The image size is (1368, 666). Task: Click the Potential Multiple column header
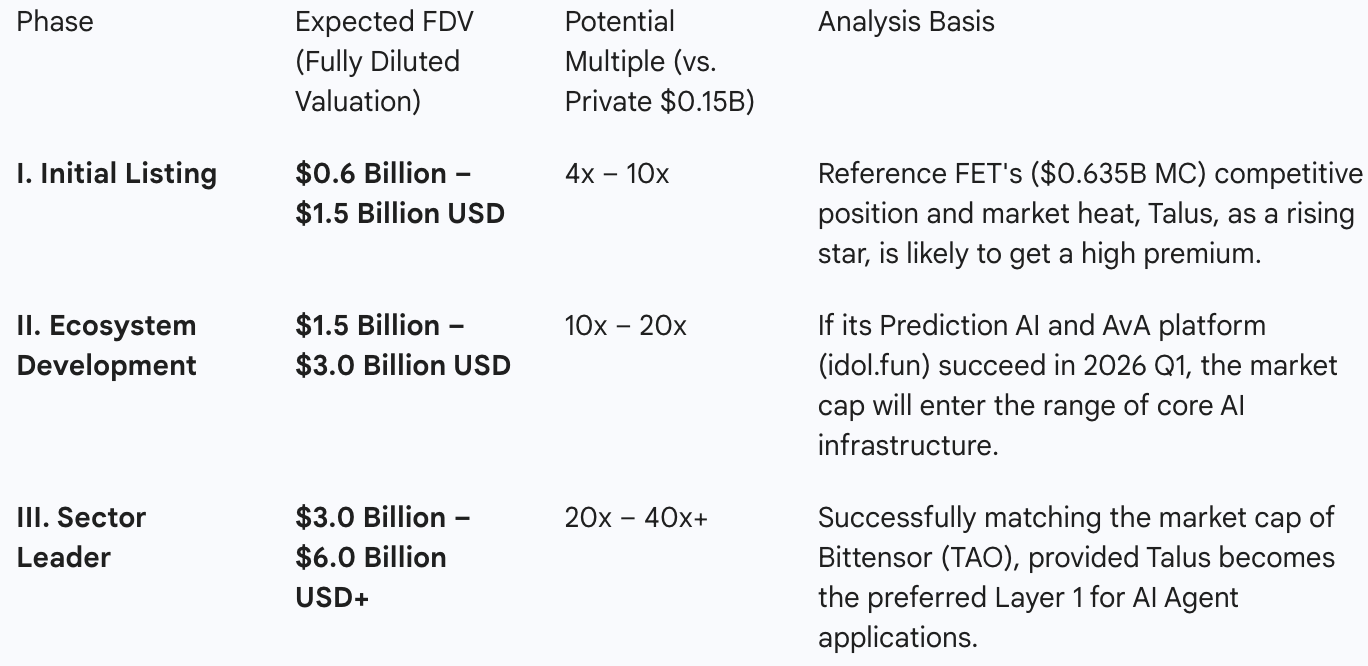(x=620, y=22)
